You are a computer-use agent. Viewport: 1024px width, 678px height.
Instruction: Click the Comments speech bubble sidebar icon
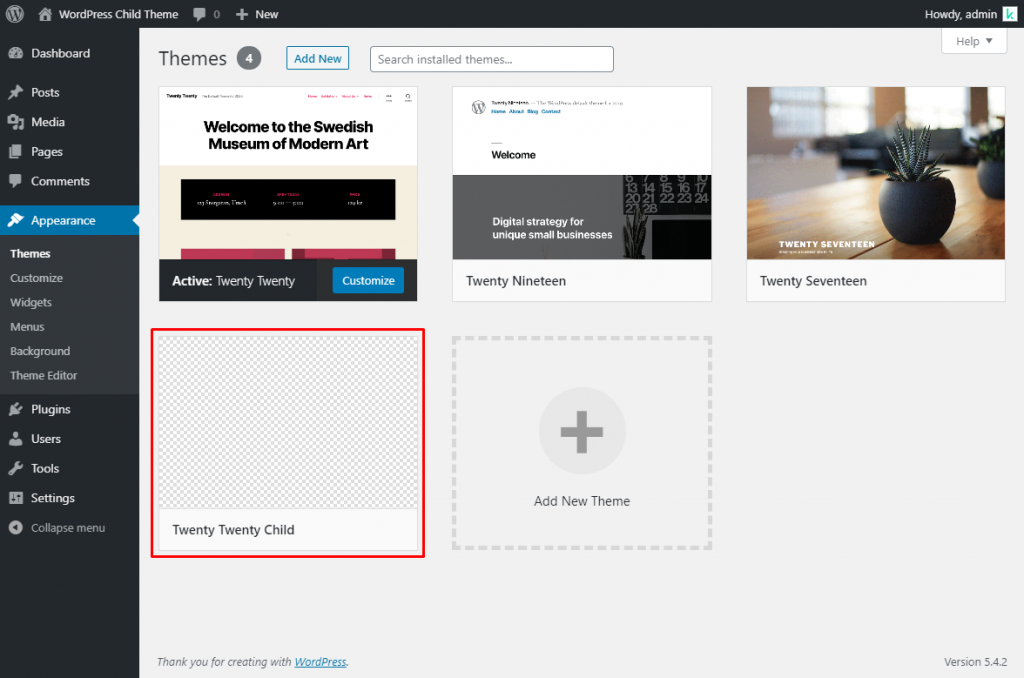coord(16,181)
